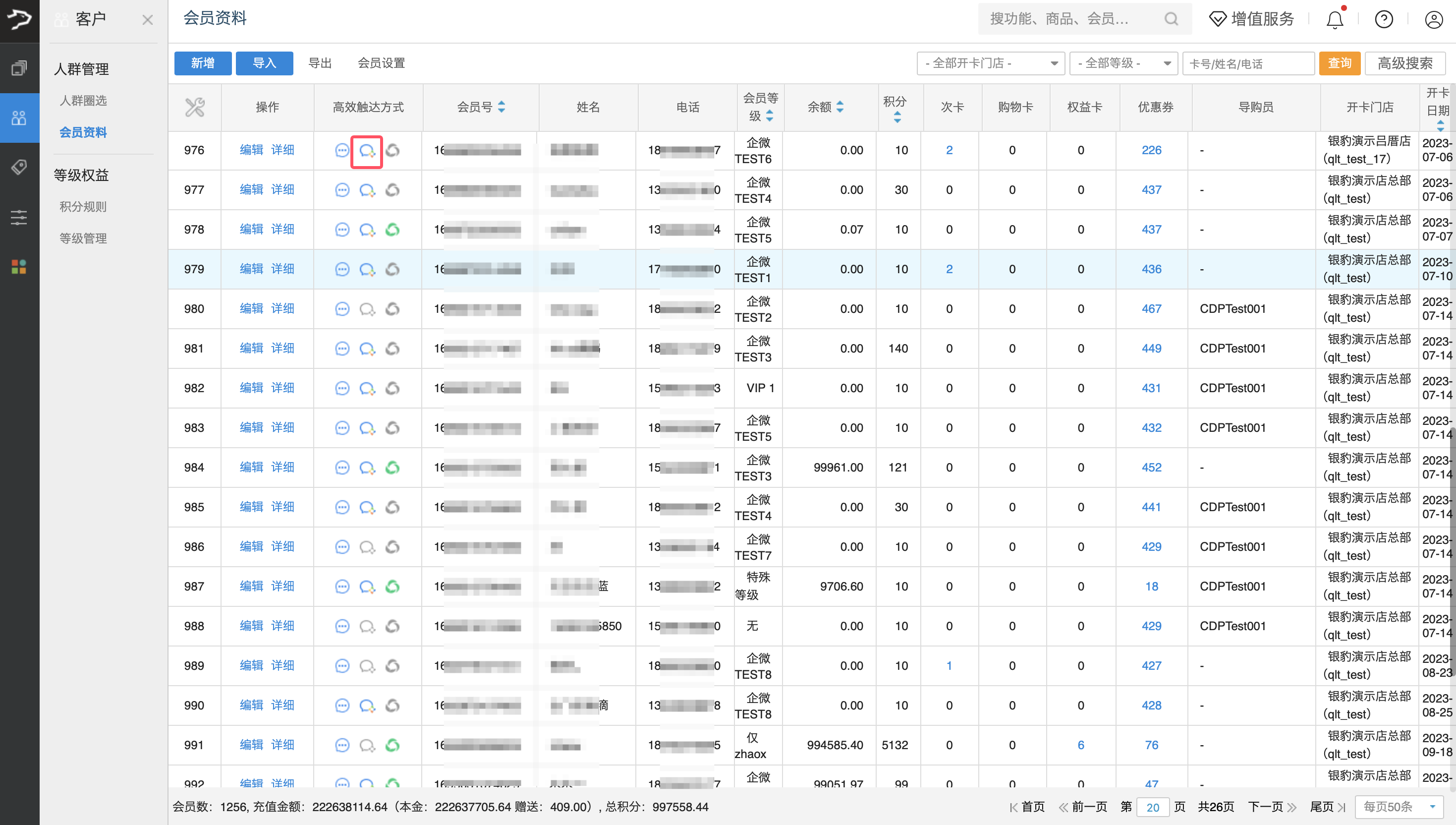
Task: Open the sliders settings sidebar icon
Action: pyautogui.click(x=19, y=217)
